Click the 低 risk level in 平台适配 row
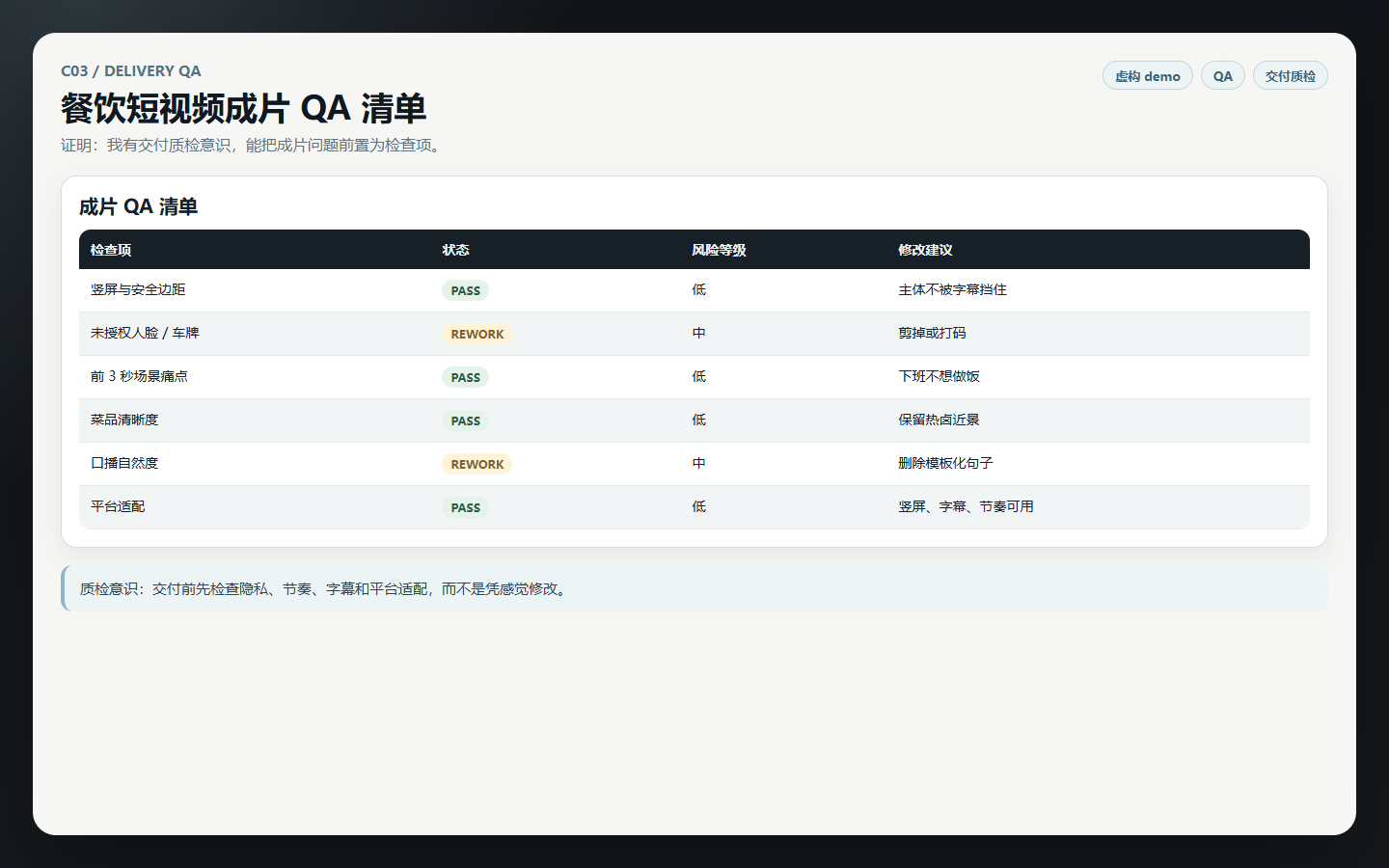This screenshot has width=1389, height=868. 698,506
